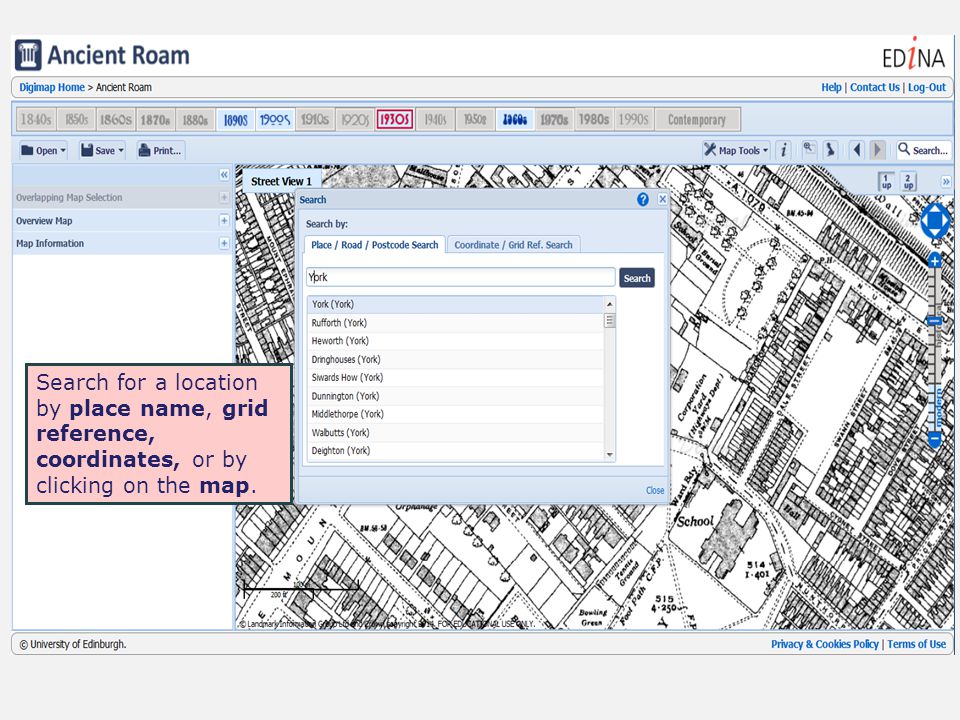Select the 1870s decade
This screenshot has height=720, width=960.
click(155, 119)
